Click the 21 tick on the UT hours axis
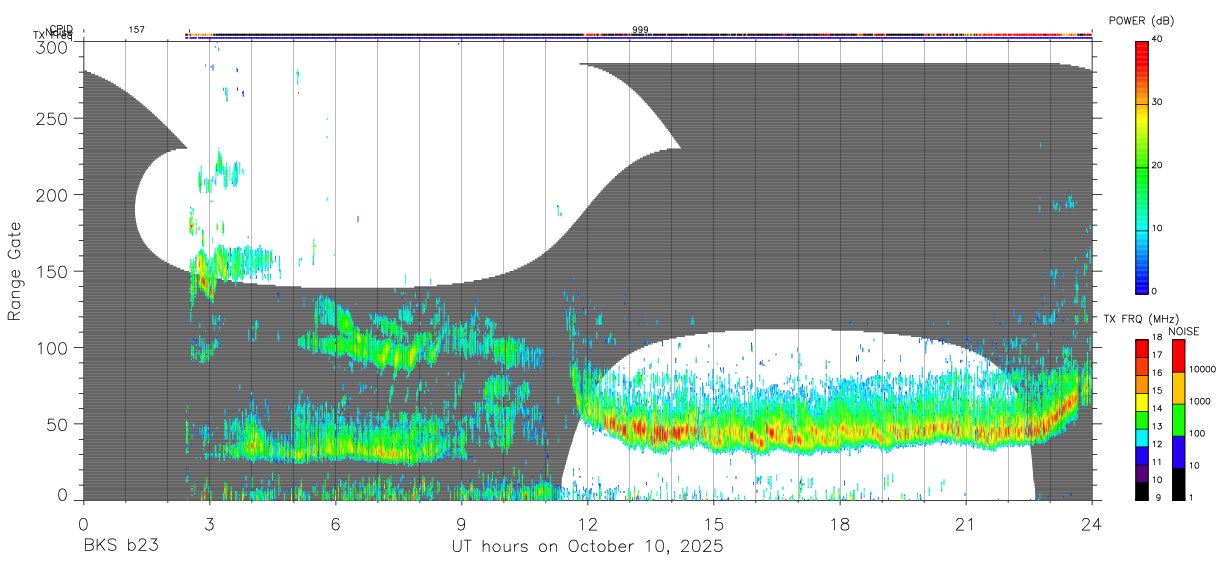The height and width of the screenshot is (567, 1228). [966, 524]
